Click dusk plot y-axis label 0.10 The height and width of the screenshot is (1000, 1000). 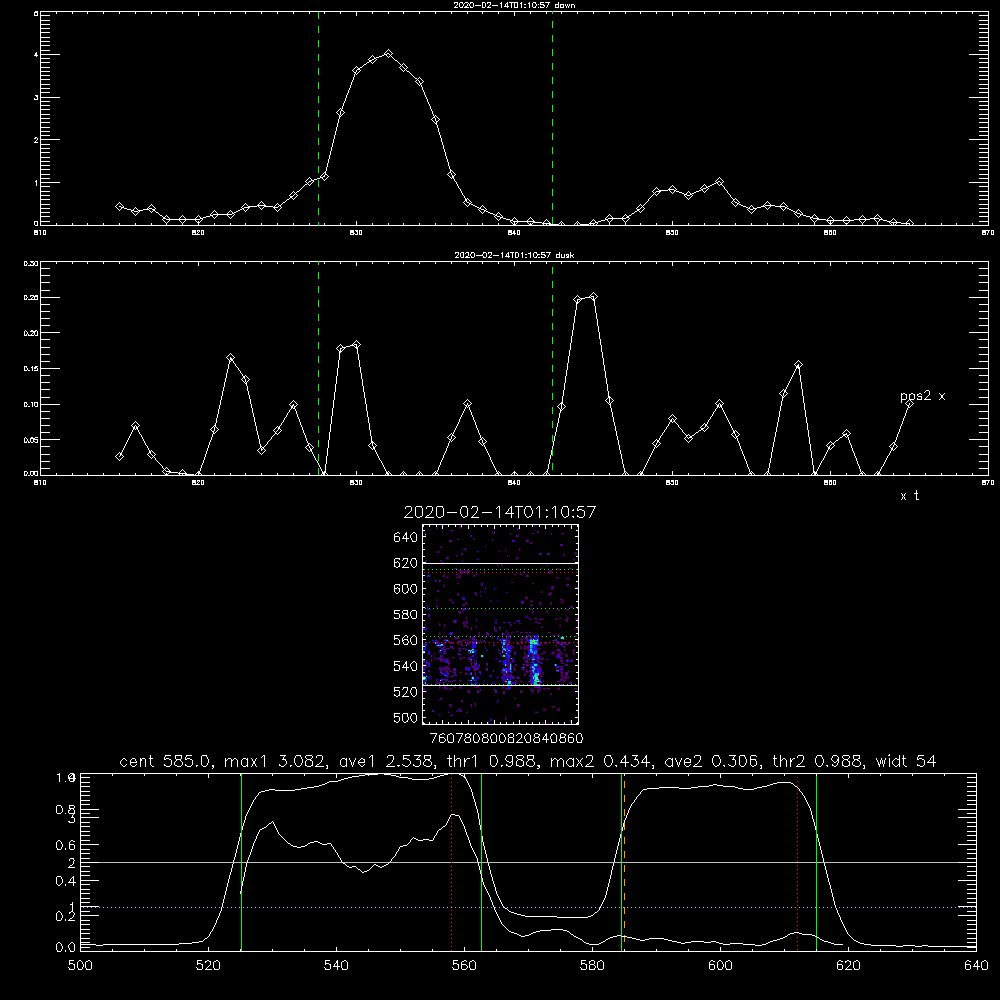tap(31, 404)
